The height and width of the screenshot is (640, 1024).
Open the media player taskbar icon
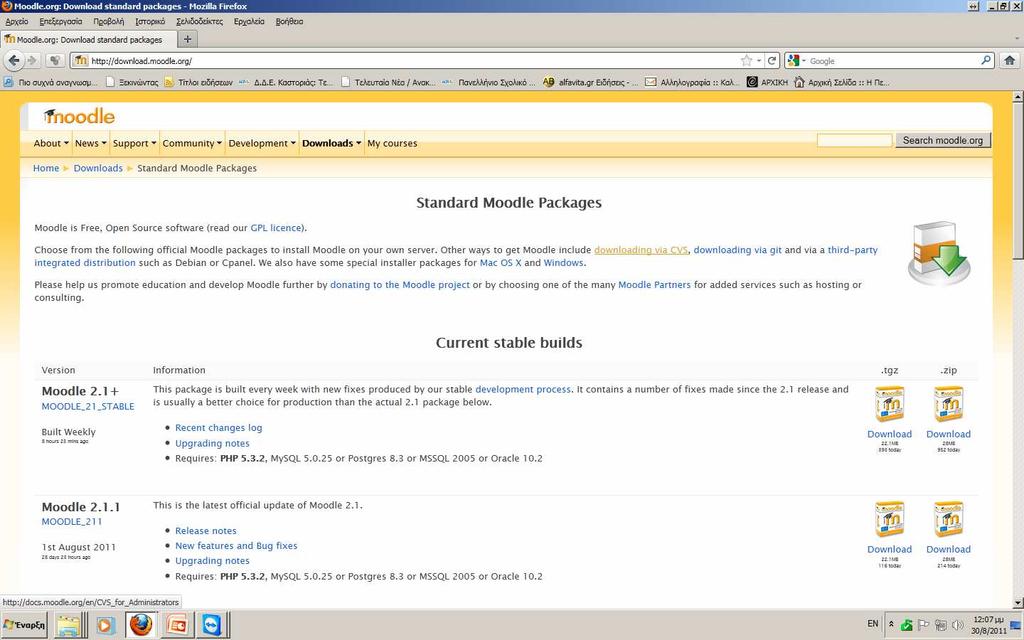pos(104,625)
